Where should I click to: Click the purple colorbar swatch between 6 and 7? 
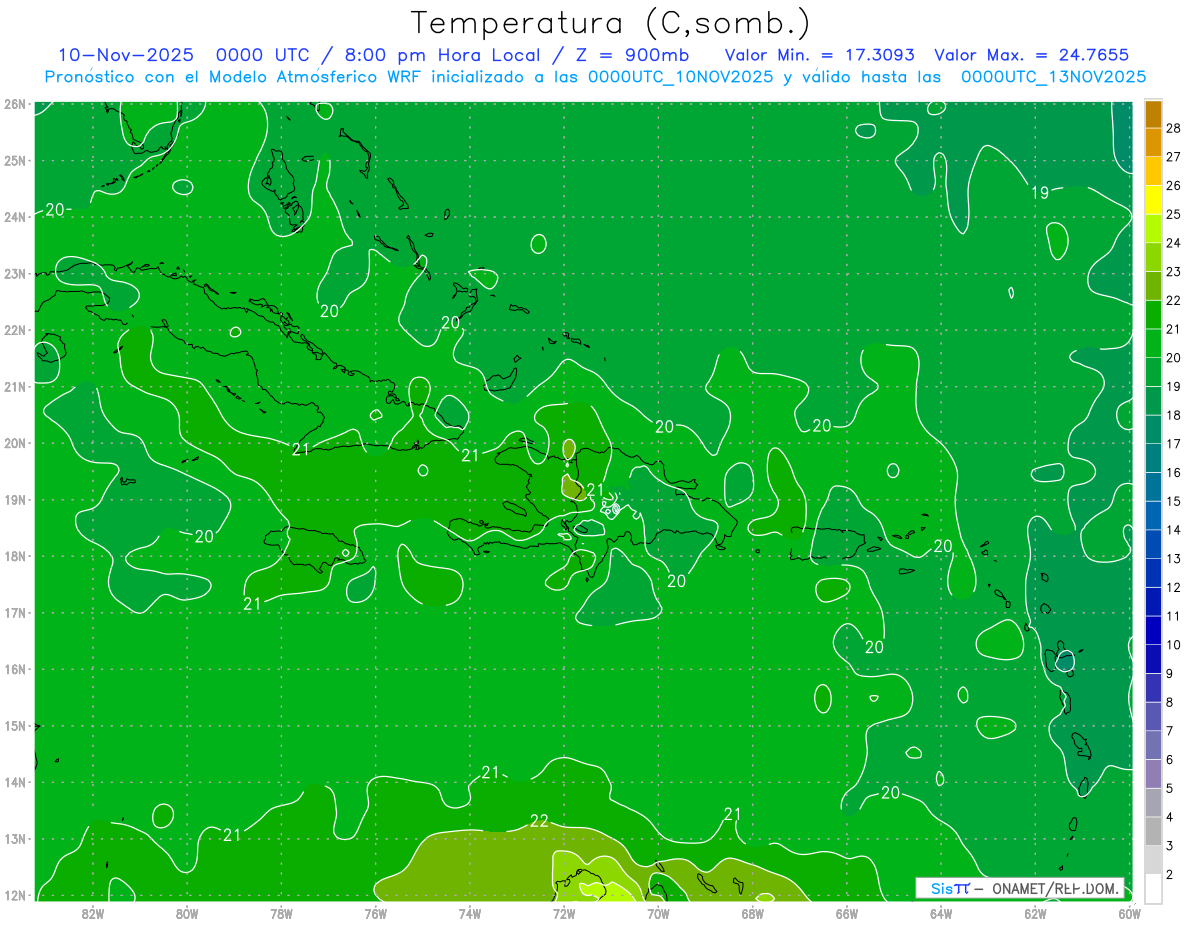1154,746
